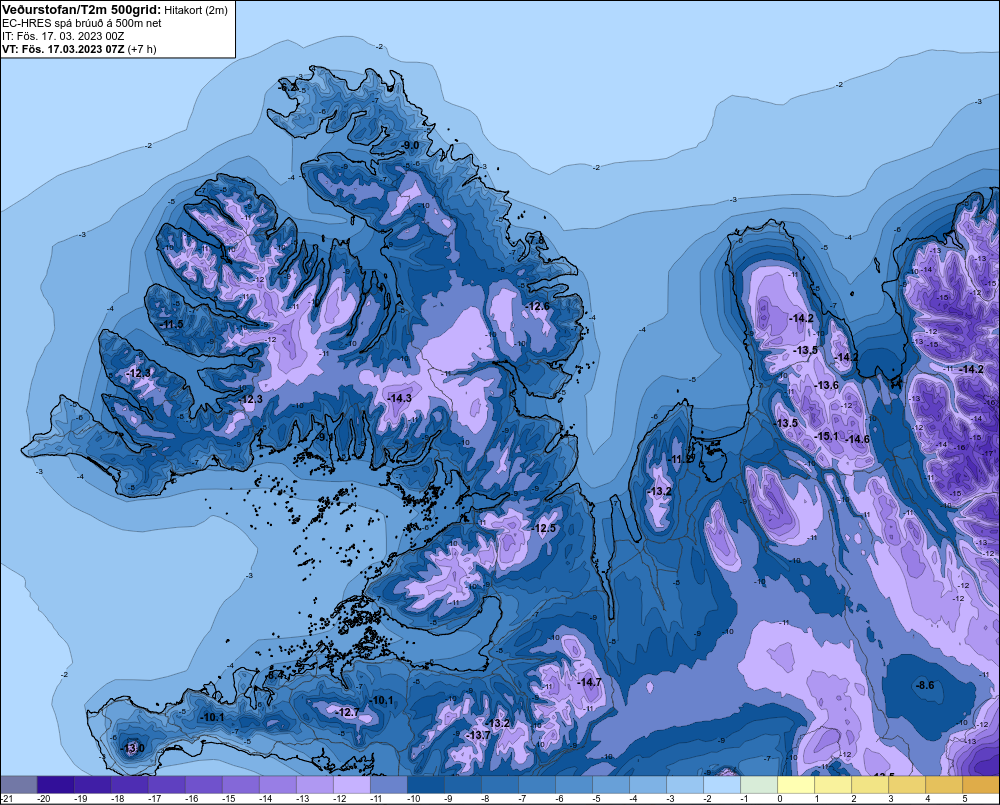Screen dimensions: 1000x805
Task: Click the -12.7 temperature value label
Action: pyautogui.click(x=348, y=712)
